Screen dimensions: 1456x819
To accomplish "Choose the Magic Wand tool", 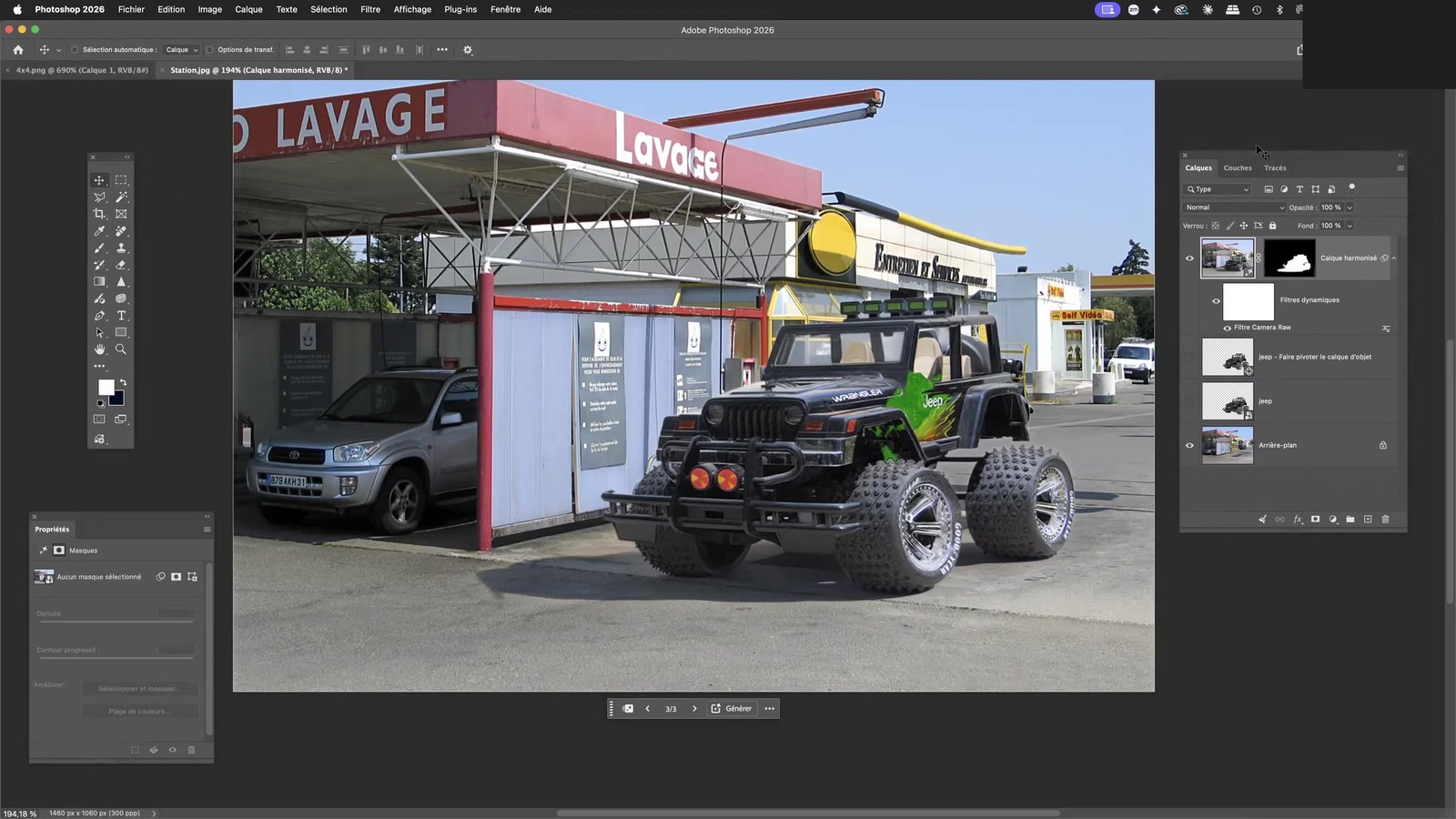I will pos(121,197).
